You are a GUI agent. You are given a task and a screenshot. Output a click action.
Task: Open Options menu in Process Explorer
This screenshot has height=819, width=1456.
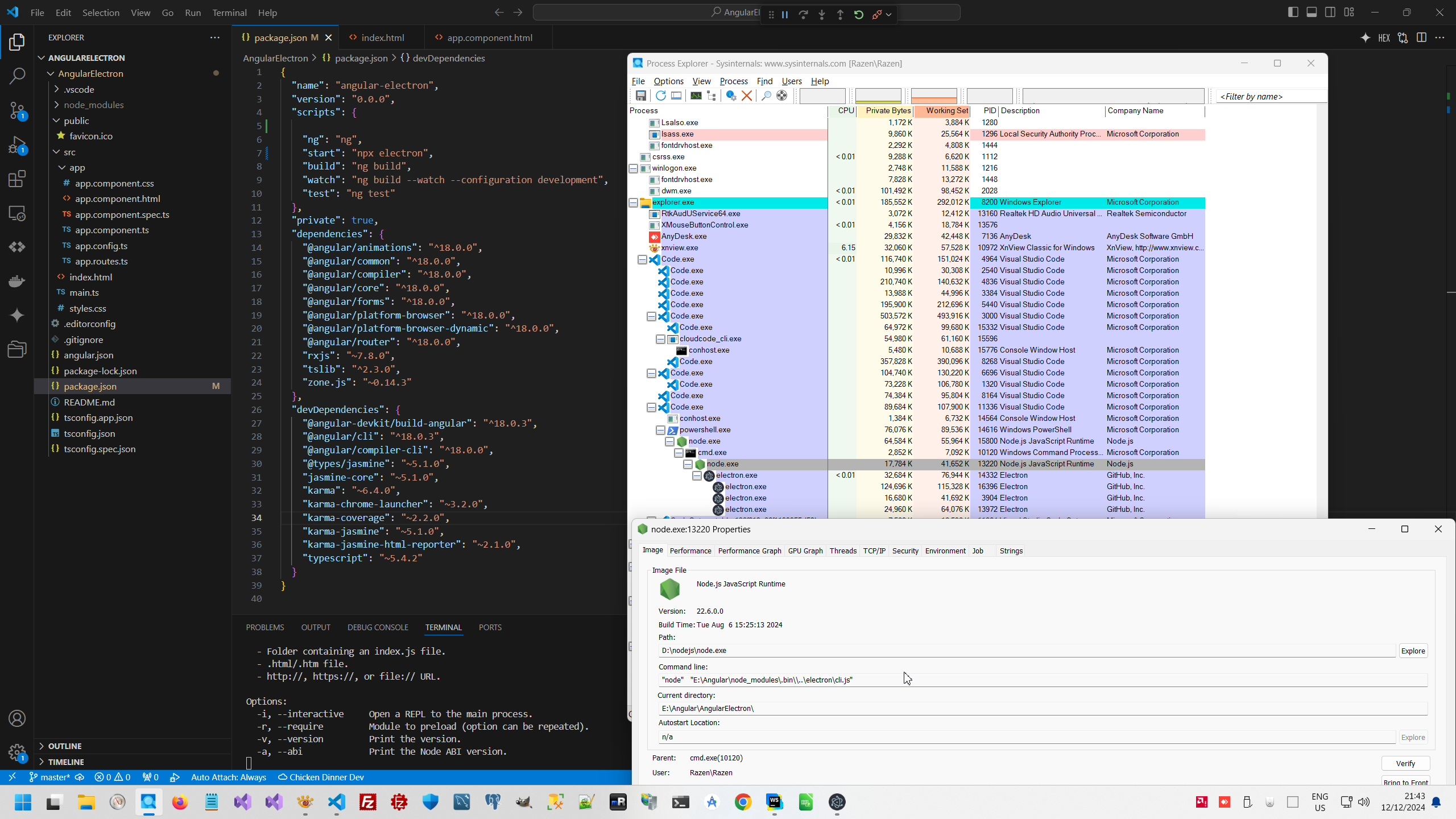tap(668, 81)
